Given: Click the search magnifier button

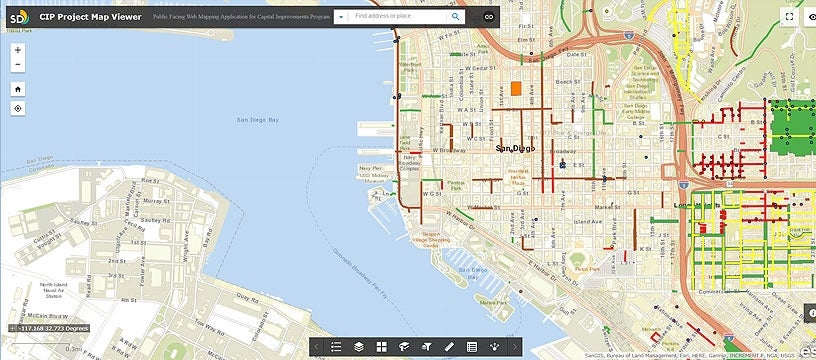Looking at the screenshot, I should tap(455, 17).
